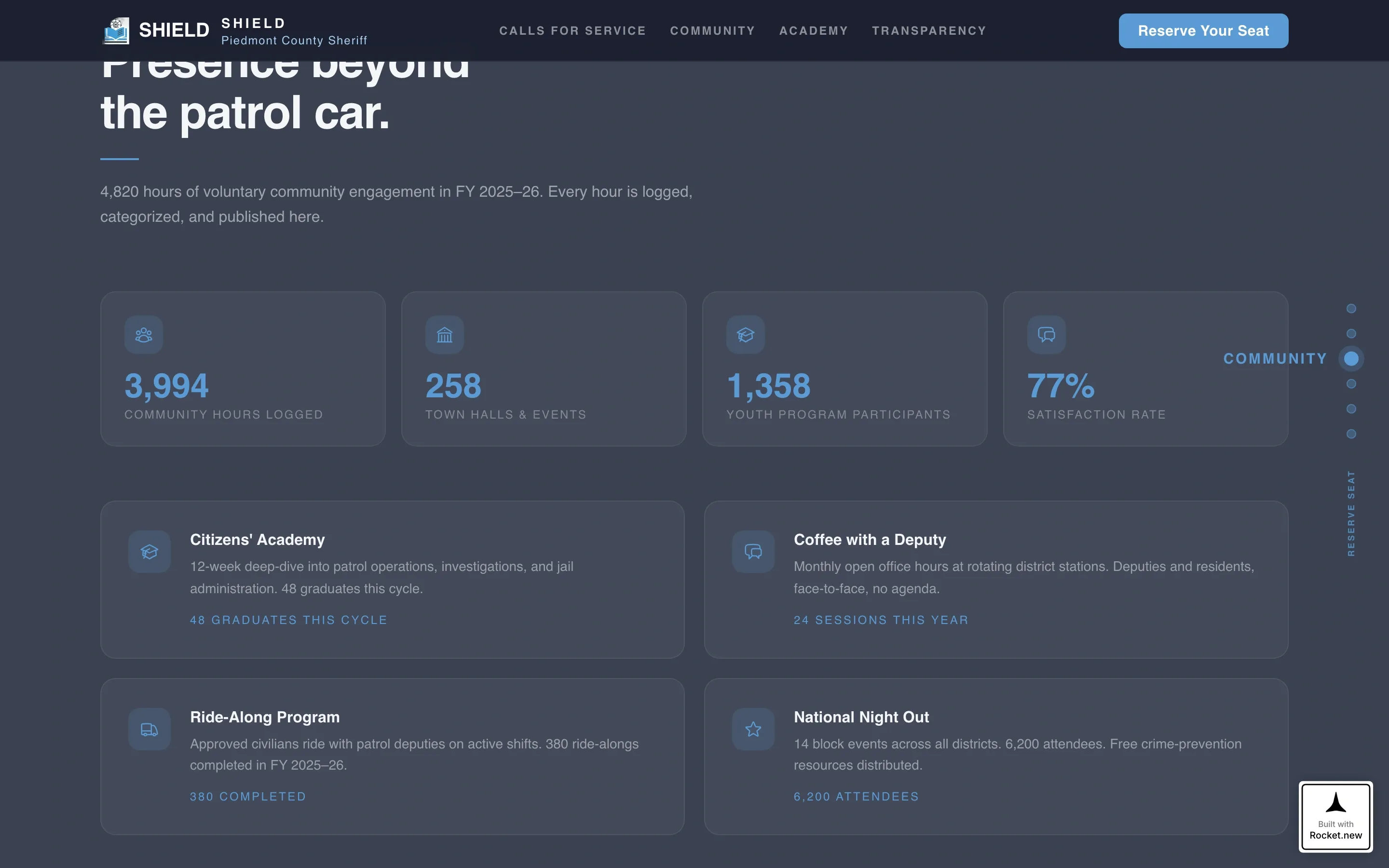The height and width of the screenshot is (868, 1389).
Task: Click the patrol car heading
Action: pyautogui.click(x=285, y=92)
